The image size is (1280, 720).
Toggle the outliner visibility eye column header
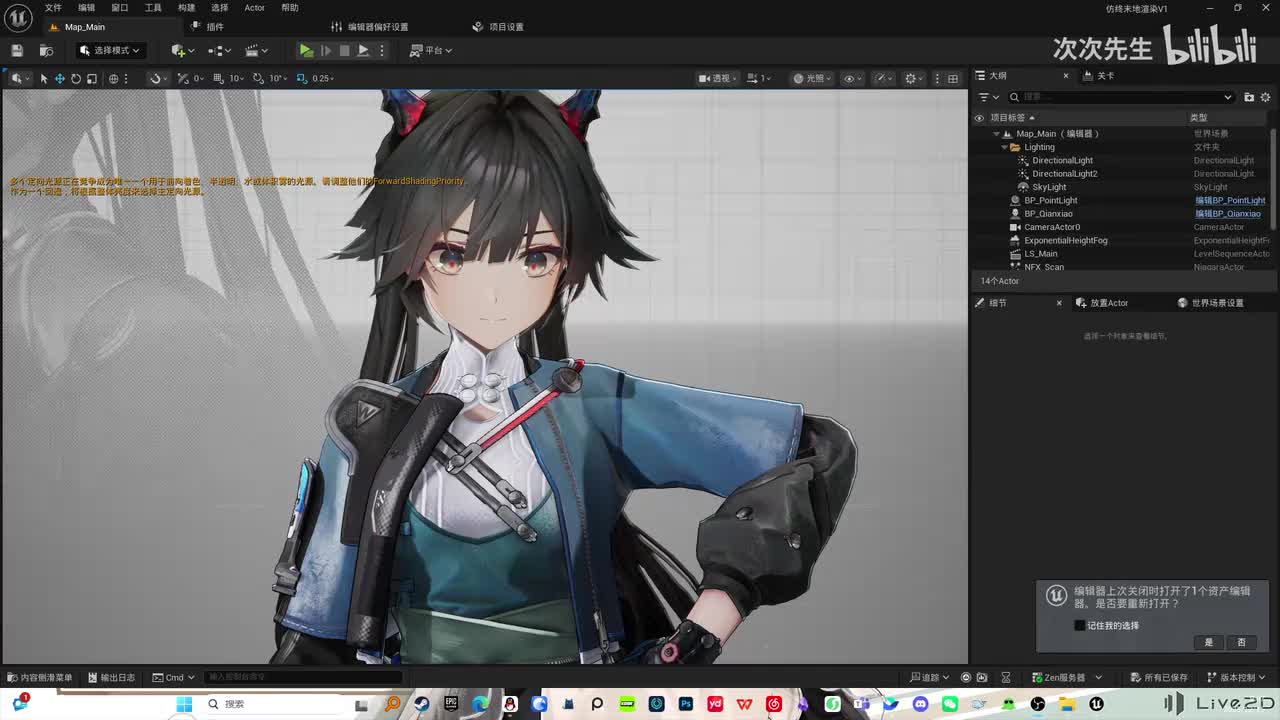point(979,118)
